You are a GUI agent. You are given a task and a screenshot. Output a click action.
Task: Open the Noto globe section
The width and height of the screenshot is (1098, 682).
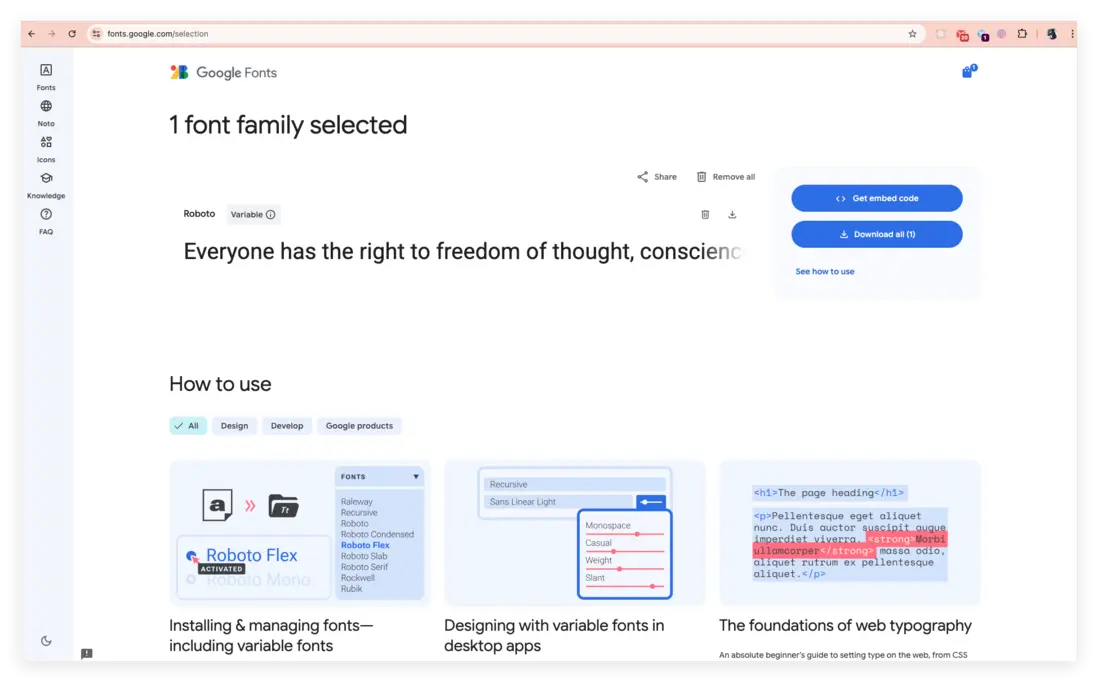click(46, 113)
